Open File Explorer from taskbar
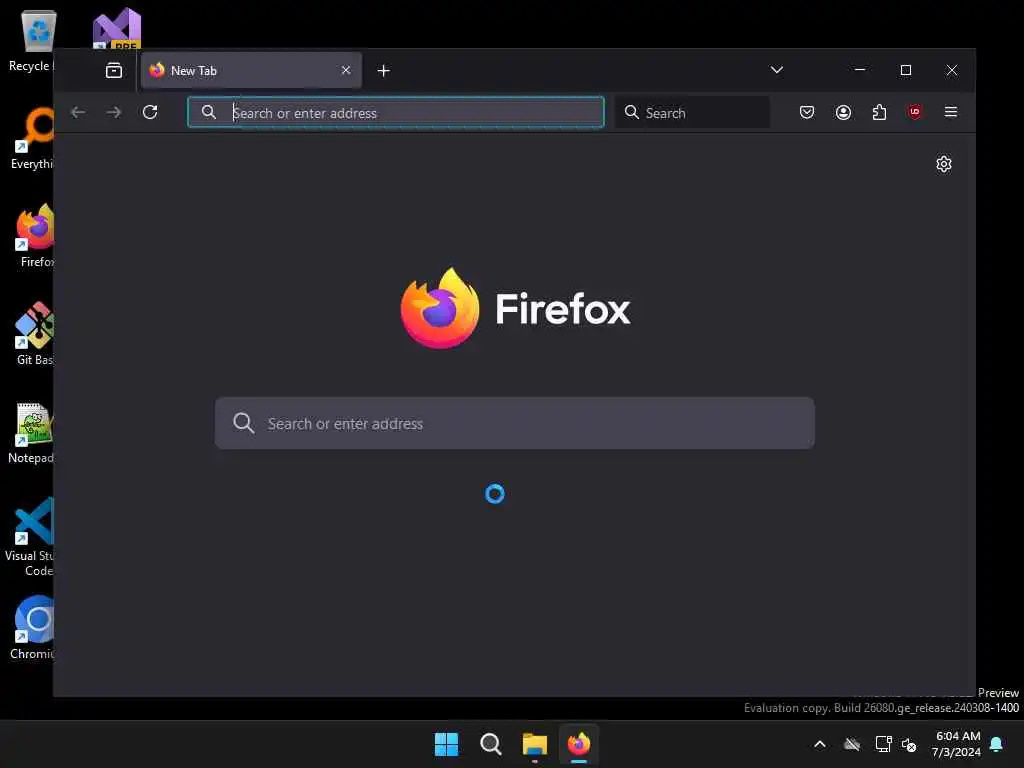Image resolution: width=1024 pixels, height=768 pixels. click(535, 744)
